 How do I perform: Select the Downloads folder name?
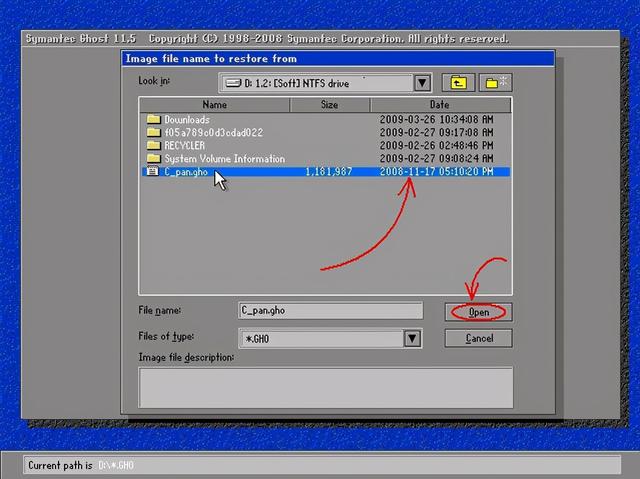click(187, 120)
